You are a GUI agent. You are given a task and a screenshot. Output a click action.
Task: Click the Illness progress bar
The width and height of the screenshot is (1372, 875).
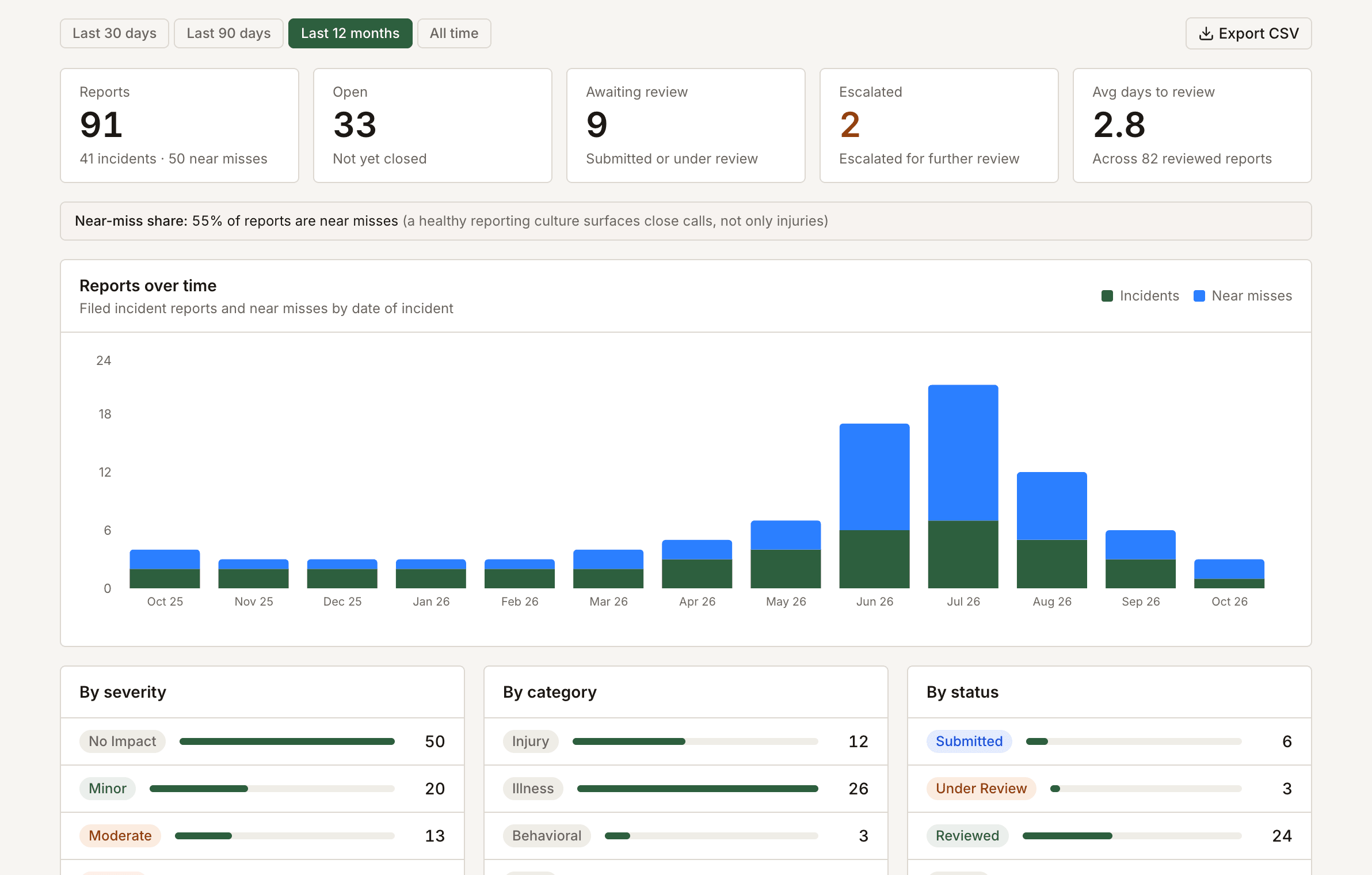(x=698, y=789)
